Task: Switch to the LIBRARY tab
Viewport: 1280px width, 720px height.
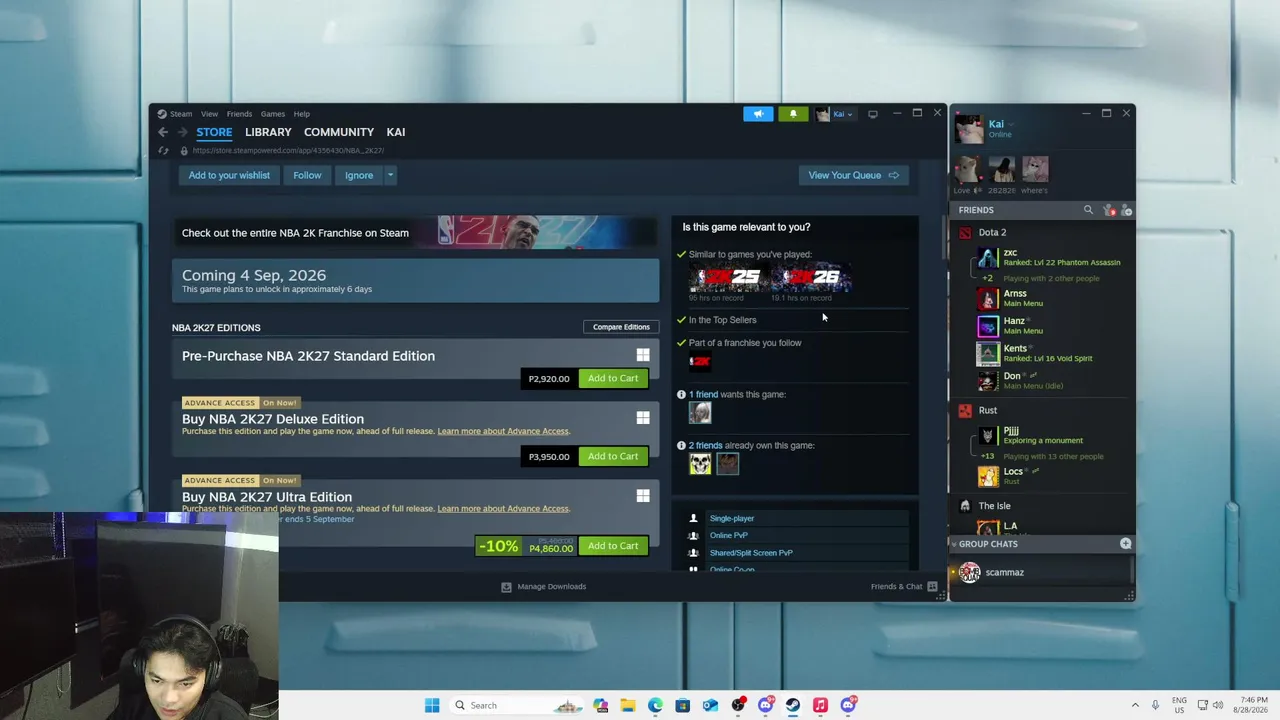Action: coord(268,132)
